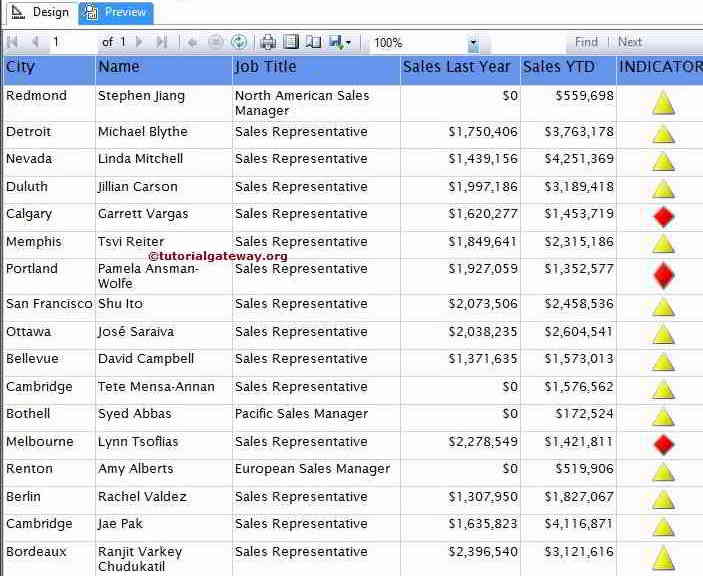Click the yellow triangle indicator for Redmond
This screenshot has height=576, width=703.
663,103
